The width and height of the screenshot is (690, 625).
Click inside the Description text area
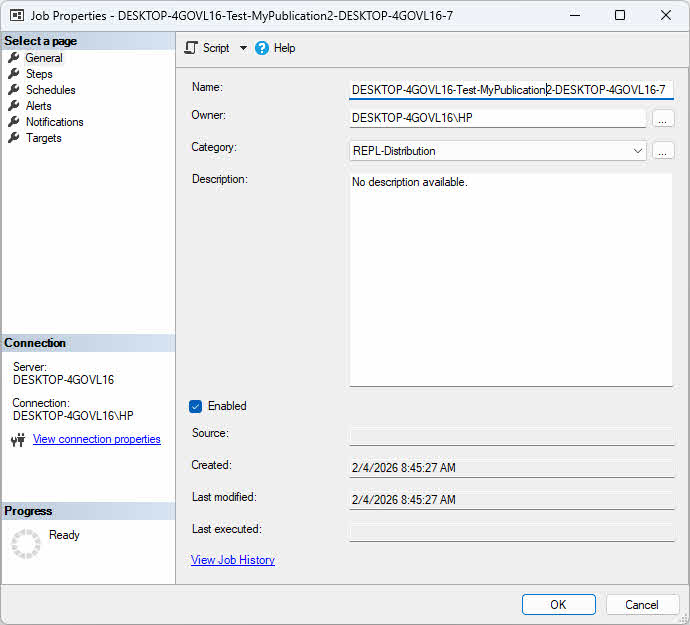pyautogui.click(x=511, y=280)
